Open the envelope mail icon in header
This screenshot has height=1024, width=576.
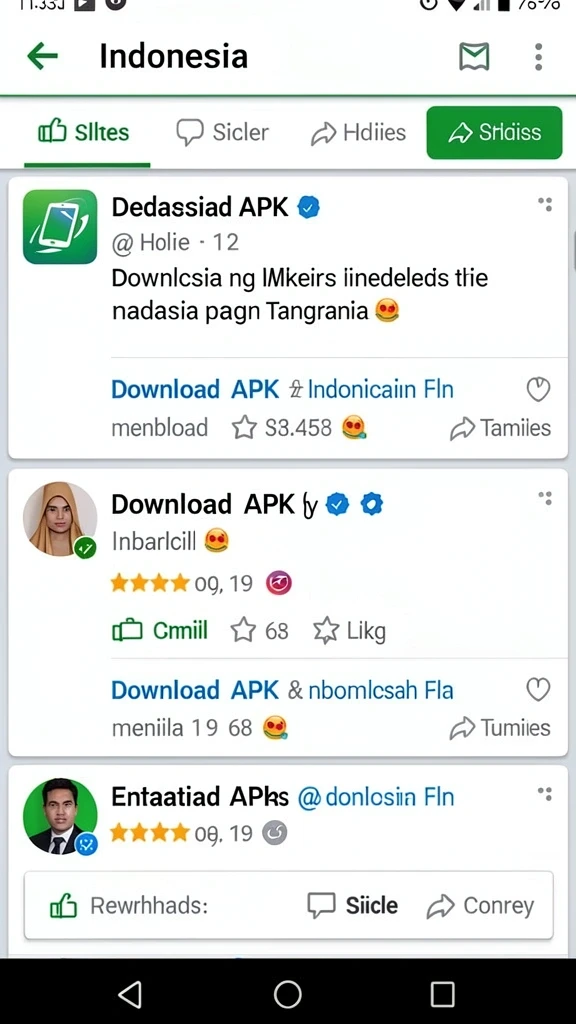pyautogui.click(x=474, y=57)
